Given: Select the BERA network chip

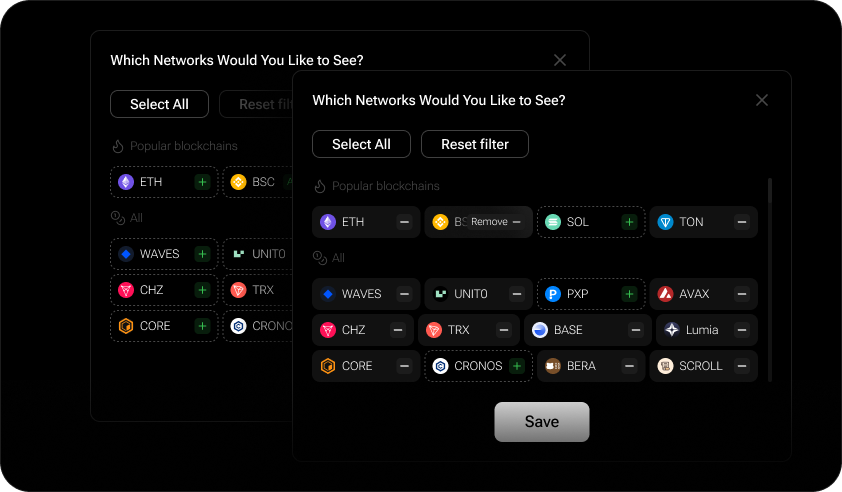Looking at the screenshot, I should click(581, 366).
